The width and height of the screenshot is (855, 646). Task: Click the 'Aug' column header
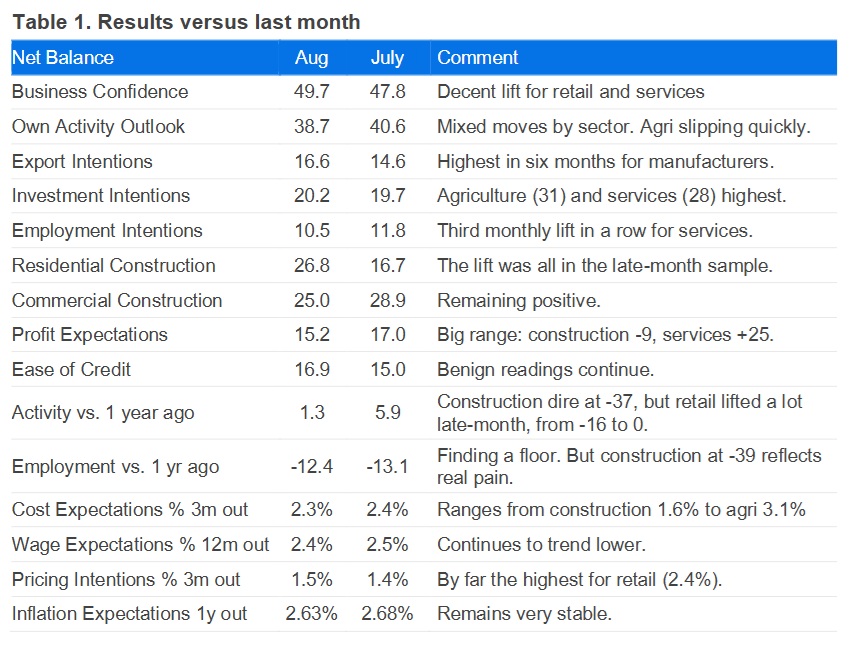click(311, 57)
